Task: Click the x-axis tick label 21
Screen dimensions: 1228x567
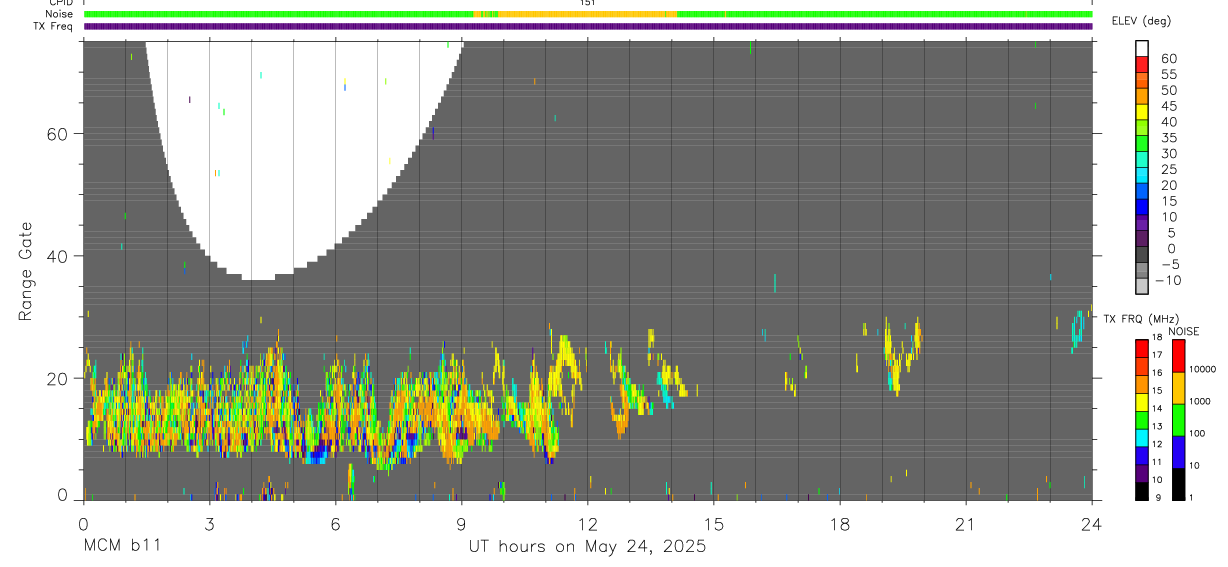Action: point(966,524)
